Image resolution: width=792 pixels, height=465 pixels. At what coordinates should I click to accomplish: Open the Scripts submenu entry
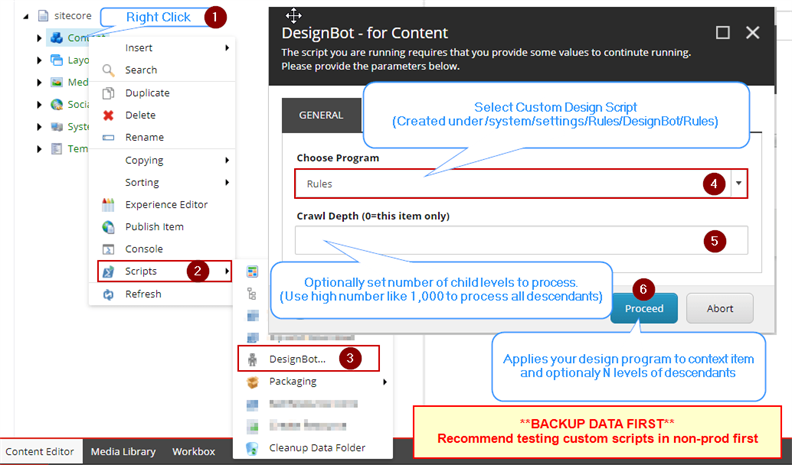pyautogui.click(x=165, y=271)
